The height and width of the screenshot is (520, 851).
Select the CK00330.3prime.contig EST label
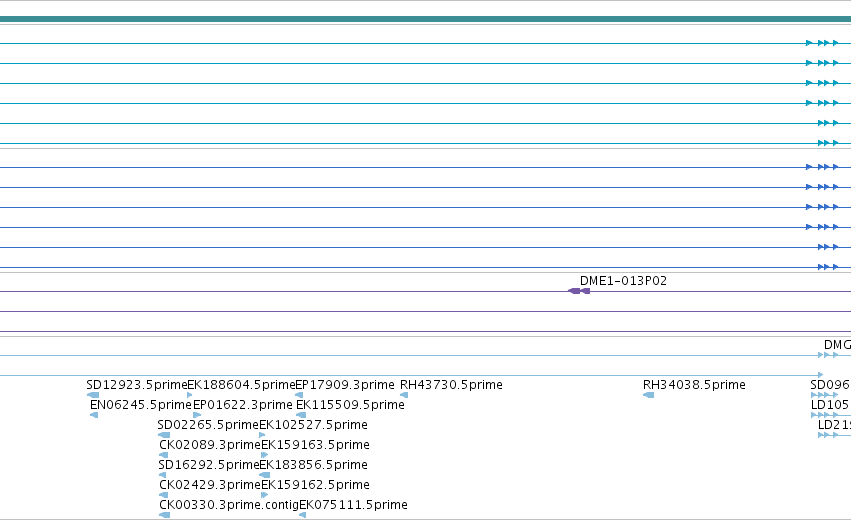(x=229, y=505)
